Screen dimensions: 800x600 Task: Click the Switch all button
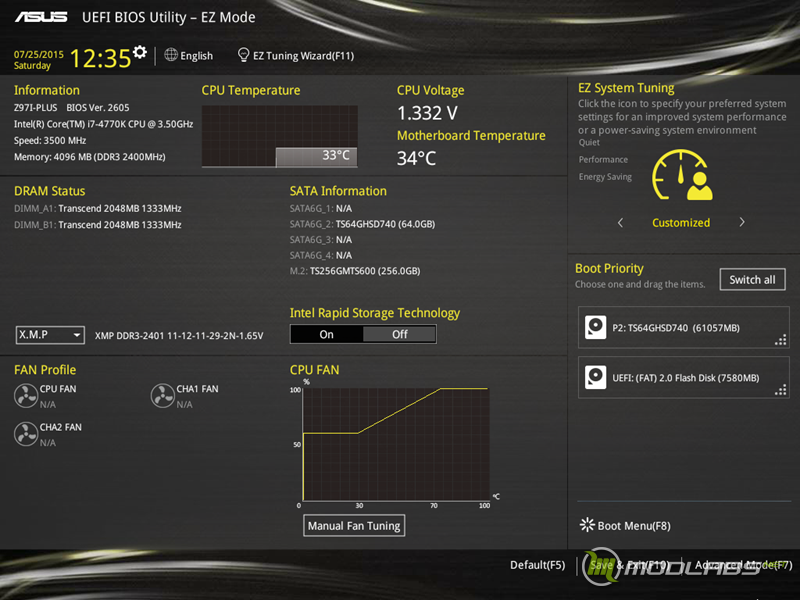tap(752, 280)
